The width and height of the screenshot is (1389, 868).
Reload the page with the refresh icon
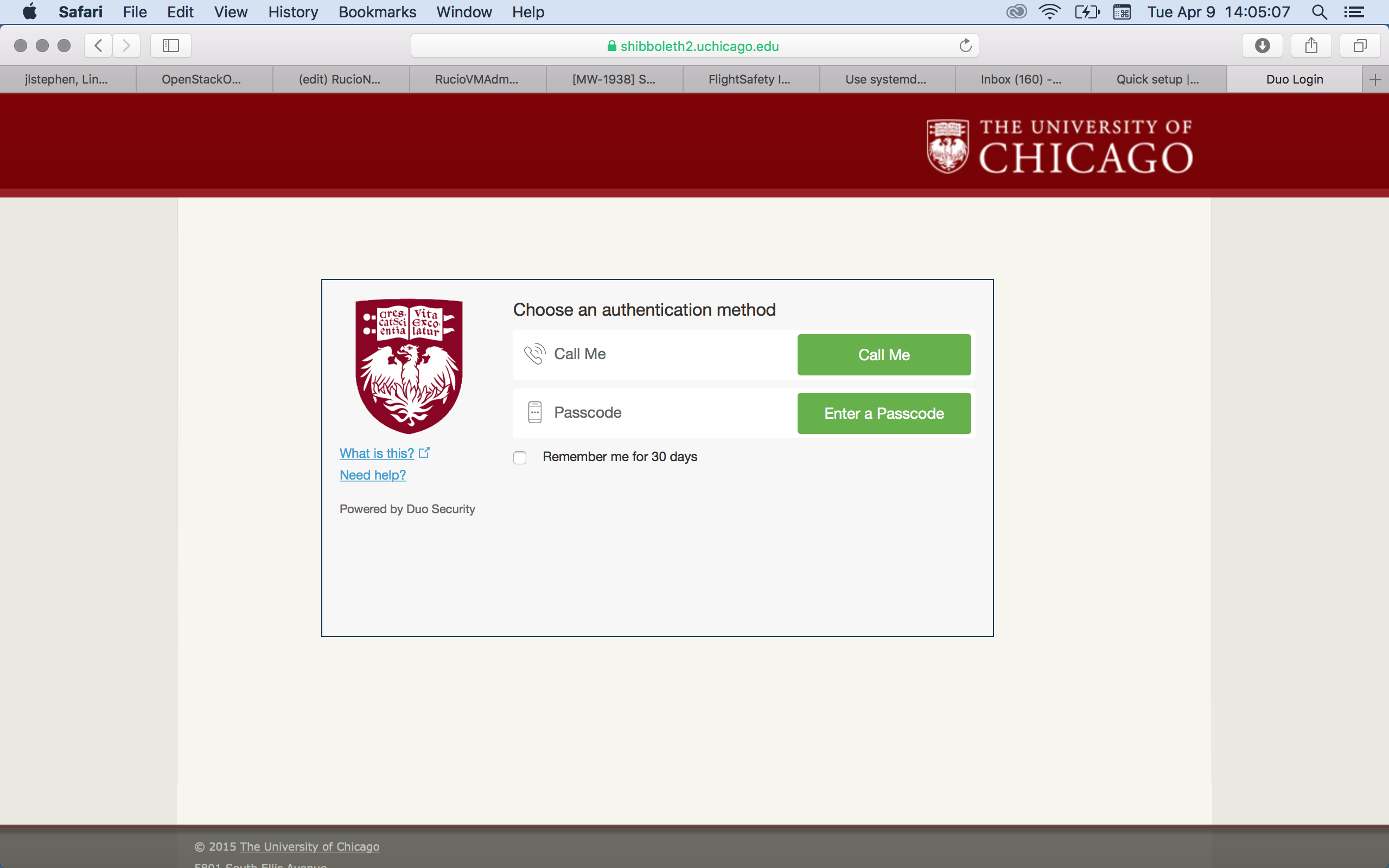(965, 46)
